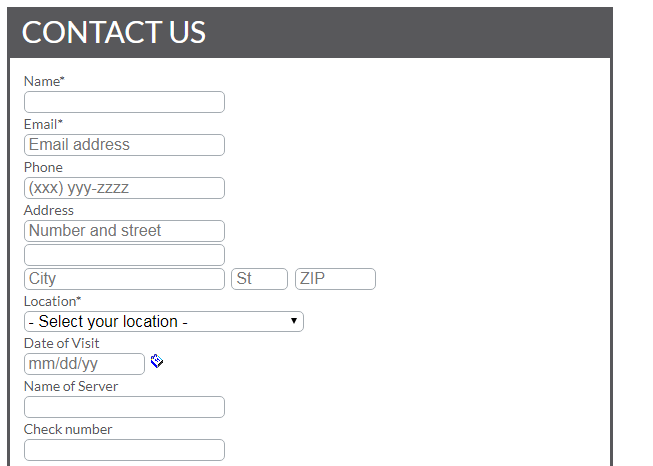This screenshot has width=653, height=466.
Task: Select the ZIP code field
Action: (x=335, y=279)
